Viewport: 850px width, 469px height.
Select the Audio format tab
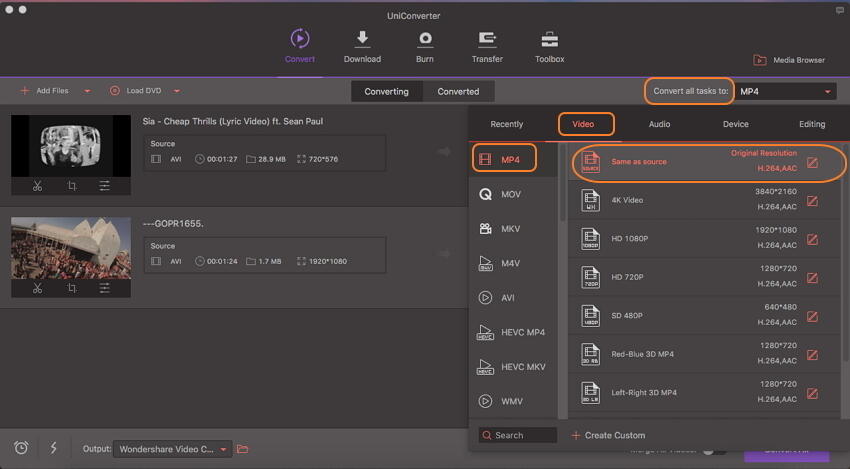pyautogui.click(x=659, y=124)
